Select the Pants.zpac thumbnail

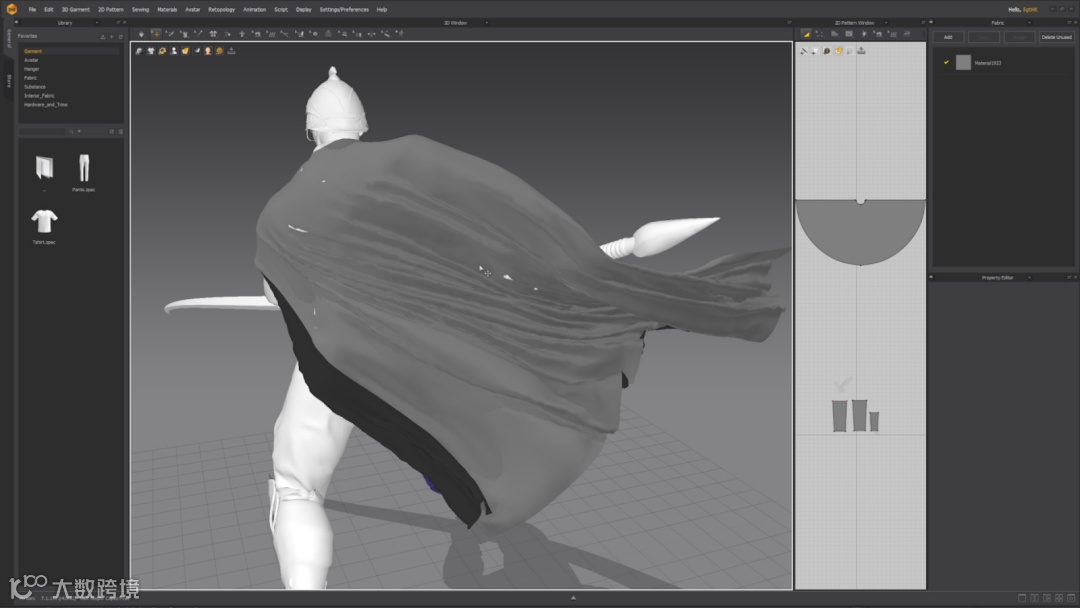[83, 167]
